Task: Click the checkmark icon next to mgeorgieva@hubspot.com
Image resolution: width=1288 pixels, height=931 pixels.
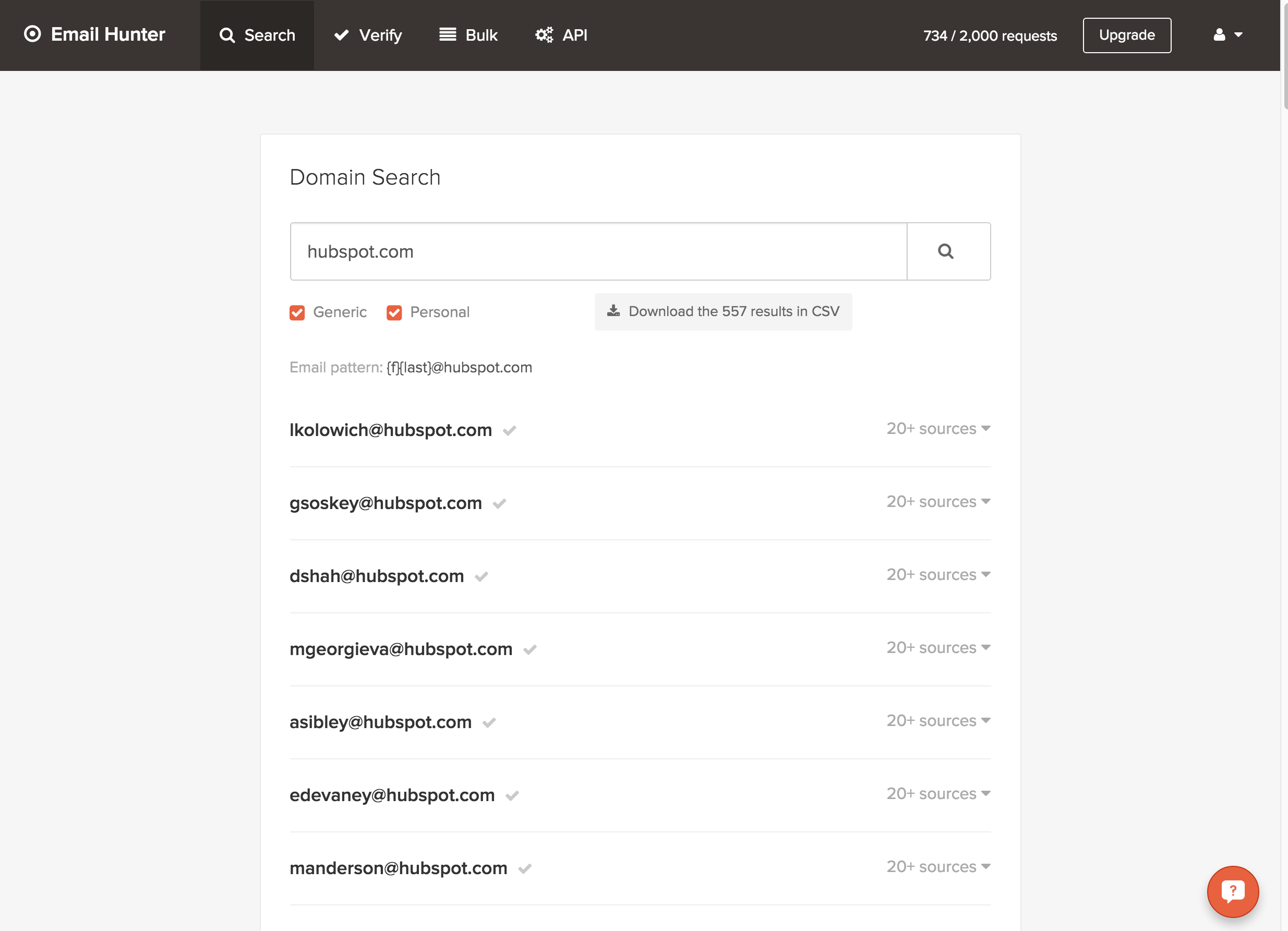Action: click(x=530, y=650)
